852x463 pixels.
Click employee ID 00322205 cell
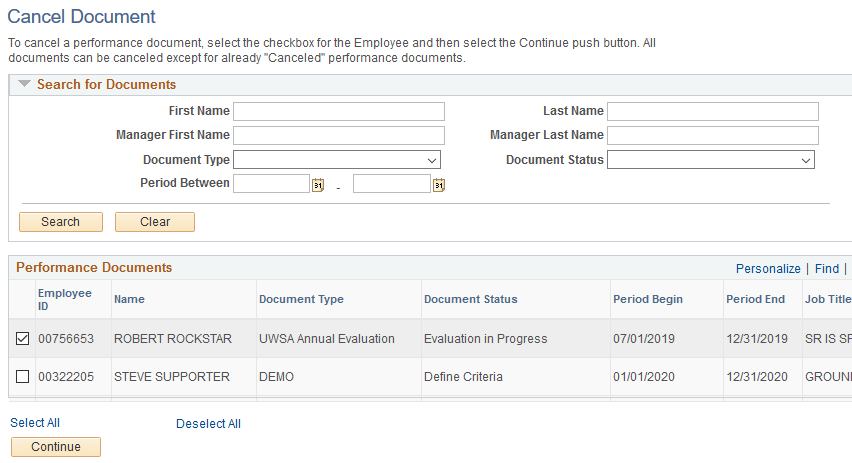(66, 377)
